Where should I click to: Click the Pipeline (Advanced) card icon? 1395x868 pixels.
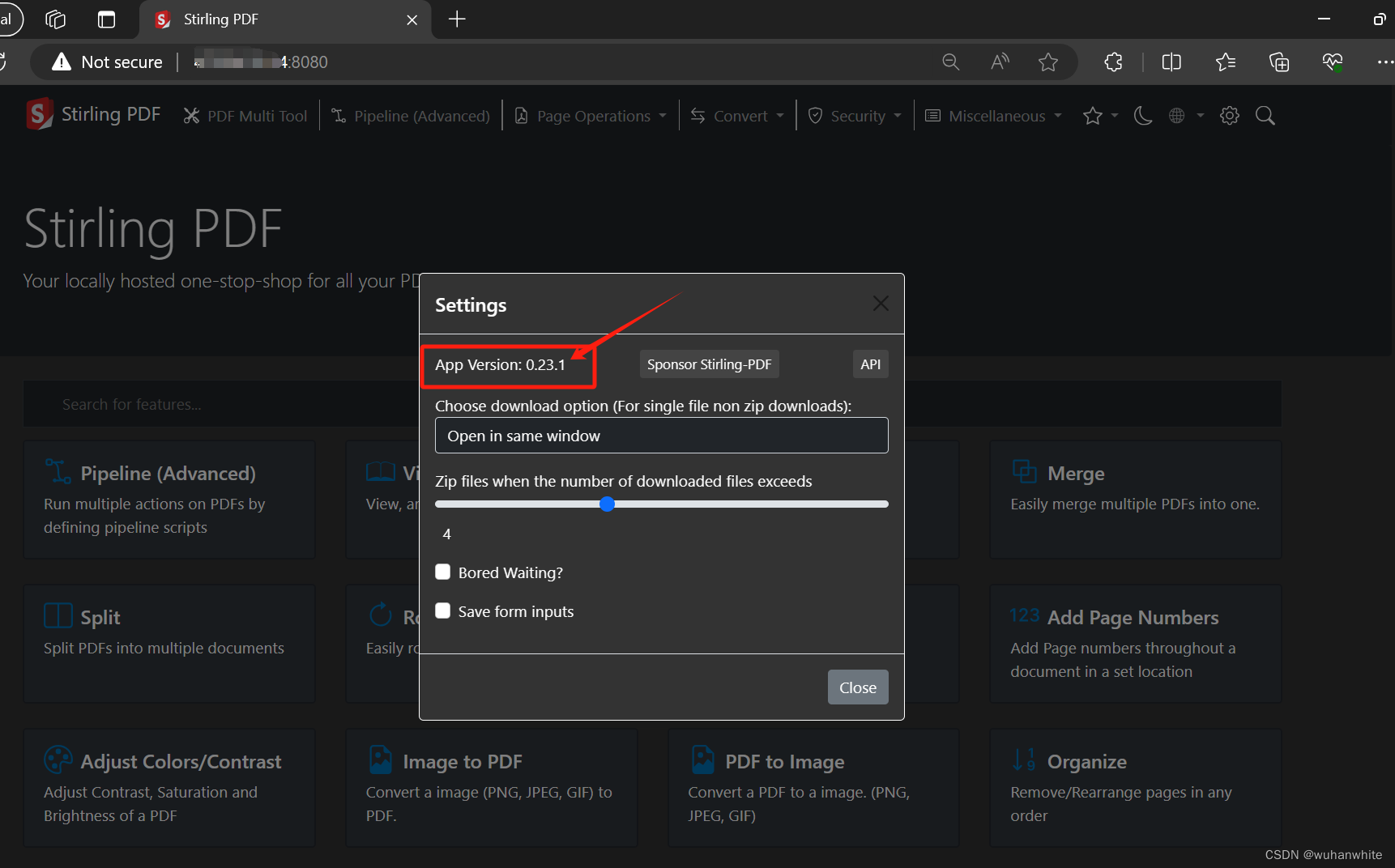click(58, 471)
